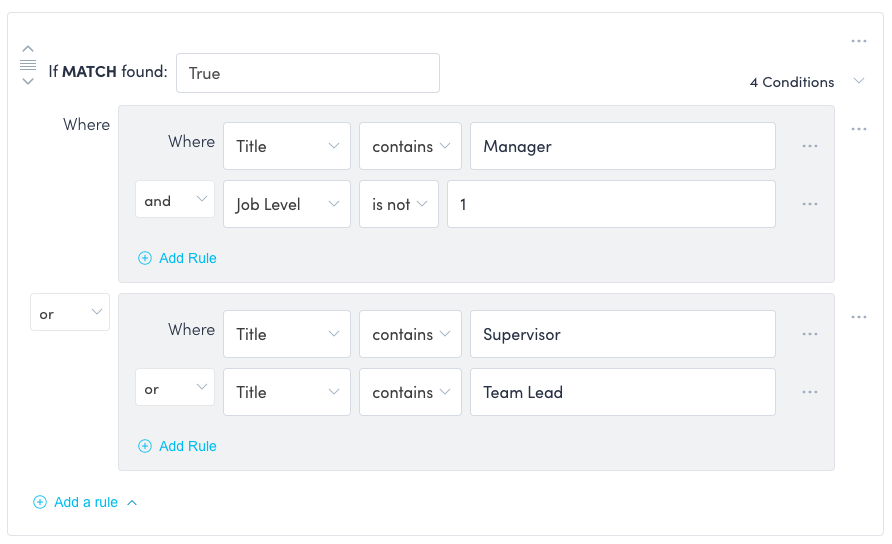Open the 'or' dropdown between rule groups

(70, 313)
